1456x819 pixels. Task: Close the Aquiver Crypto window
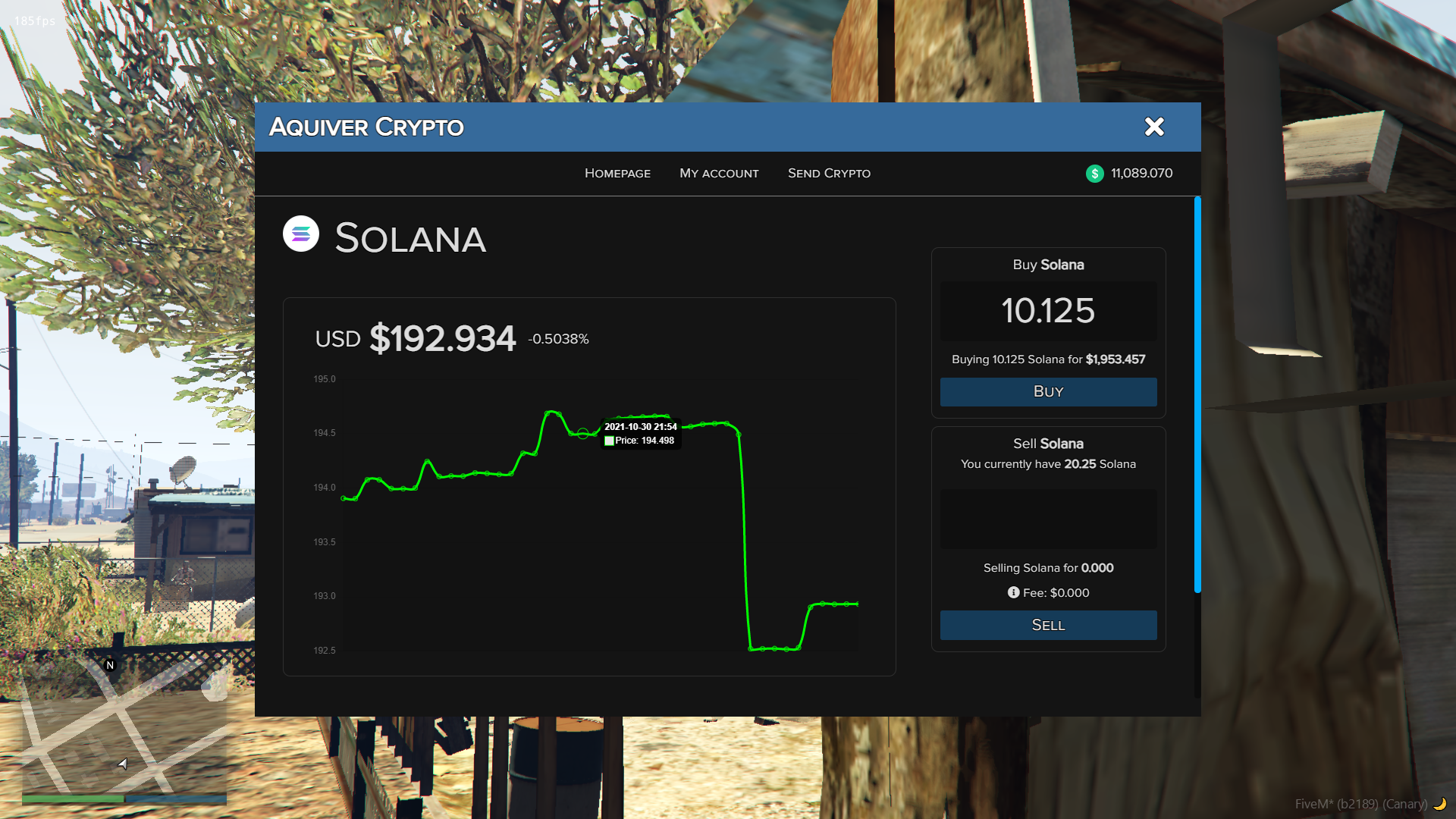pyautogui.click(x=1154, y=127)
